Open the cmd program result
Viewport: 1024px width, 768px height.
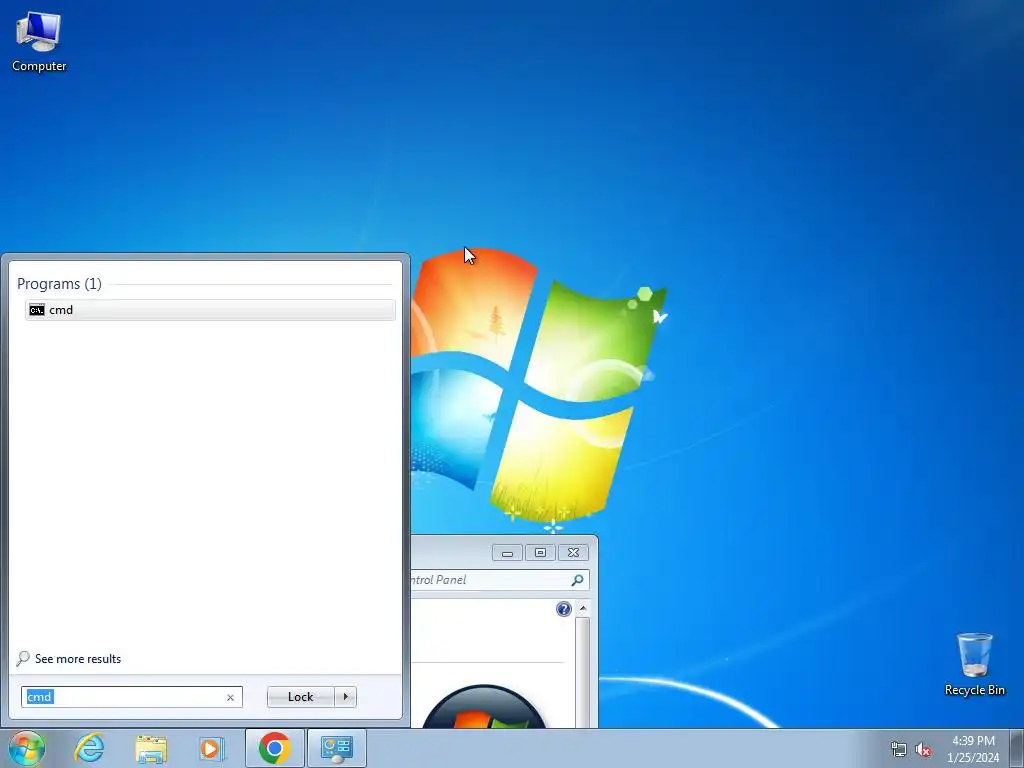point(210,310)
